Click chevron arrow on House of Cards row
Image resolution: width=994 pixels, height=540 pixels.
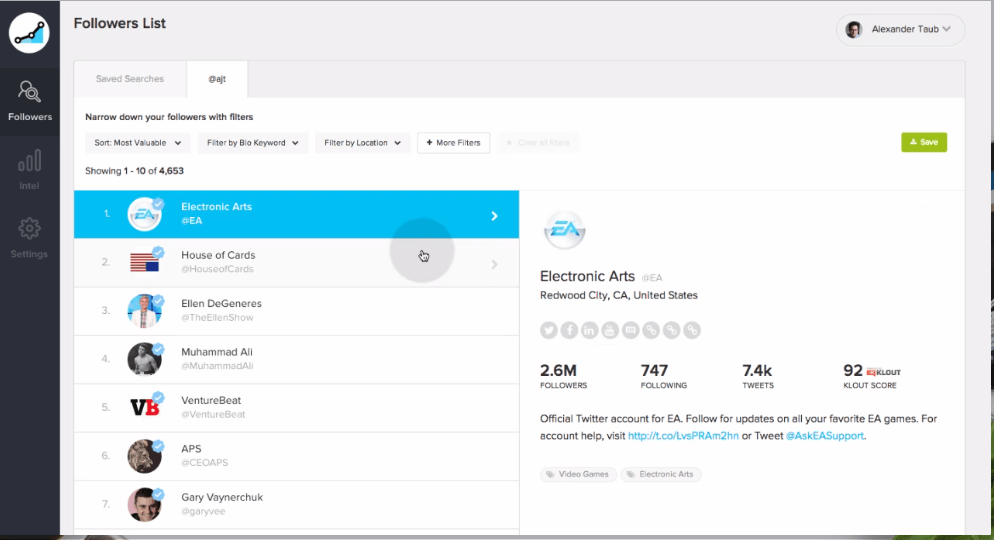[494, 264]
